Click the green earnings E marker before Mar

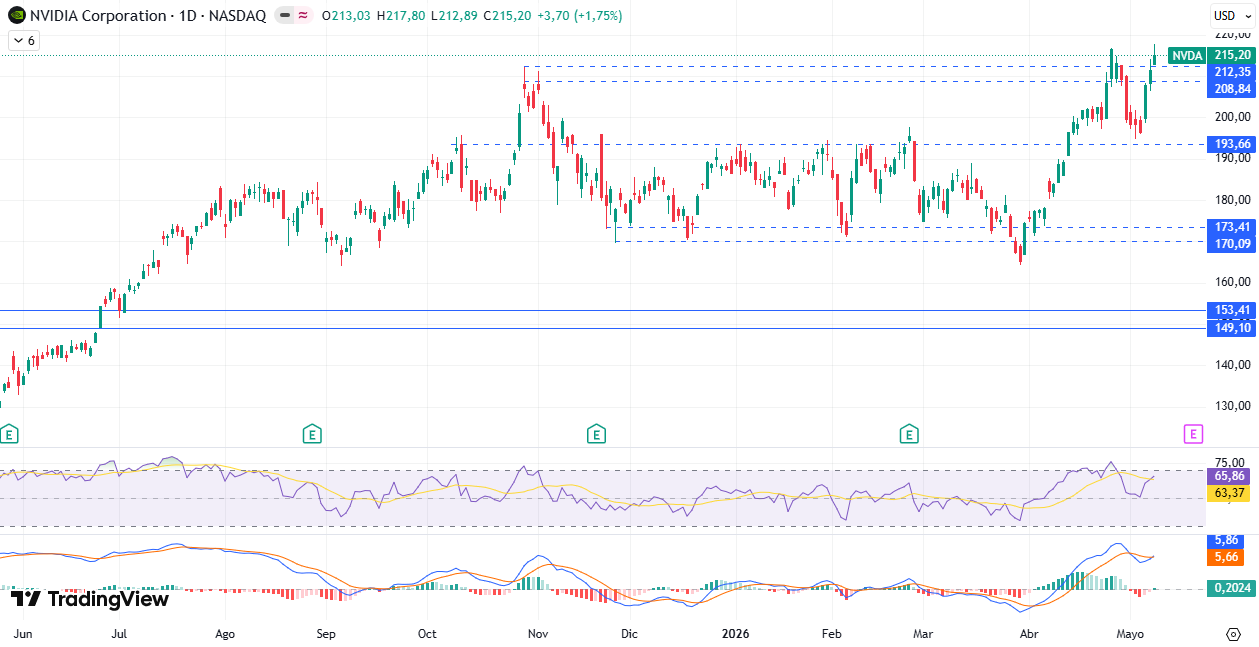click(908, 434)
